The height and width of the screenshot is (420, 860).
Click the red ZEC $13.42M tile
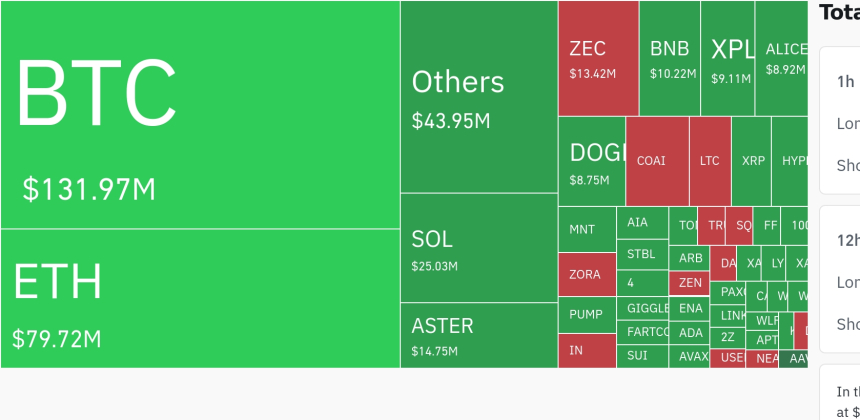coord(598,58)
